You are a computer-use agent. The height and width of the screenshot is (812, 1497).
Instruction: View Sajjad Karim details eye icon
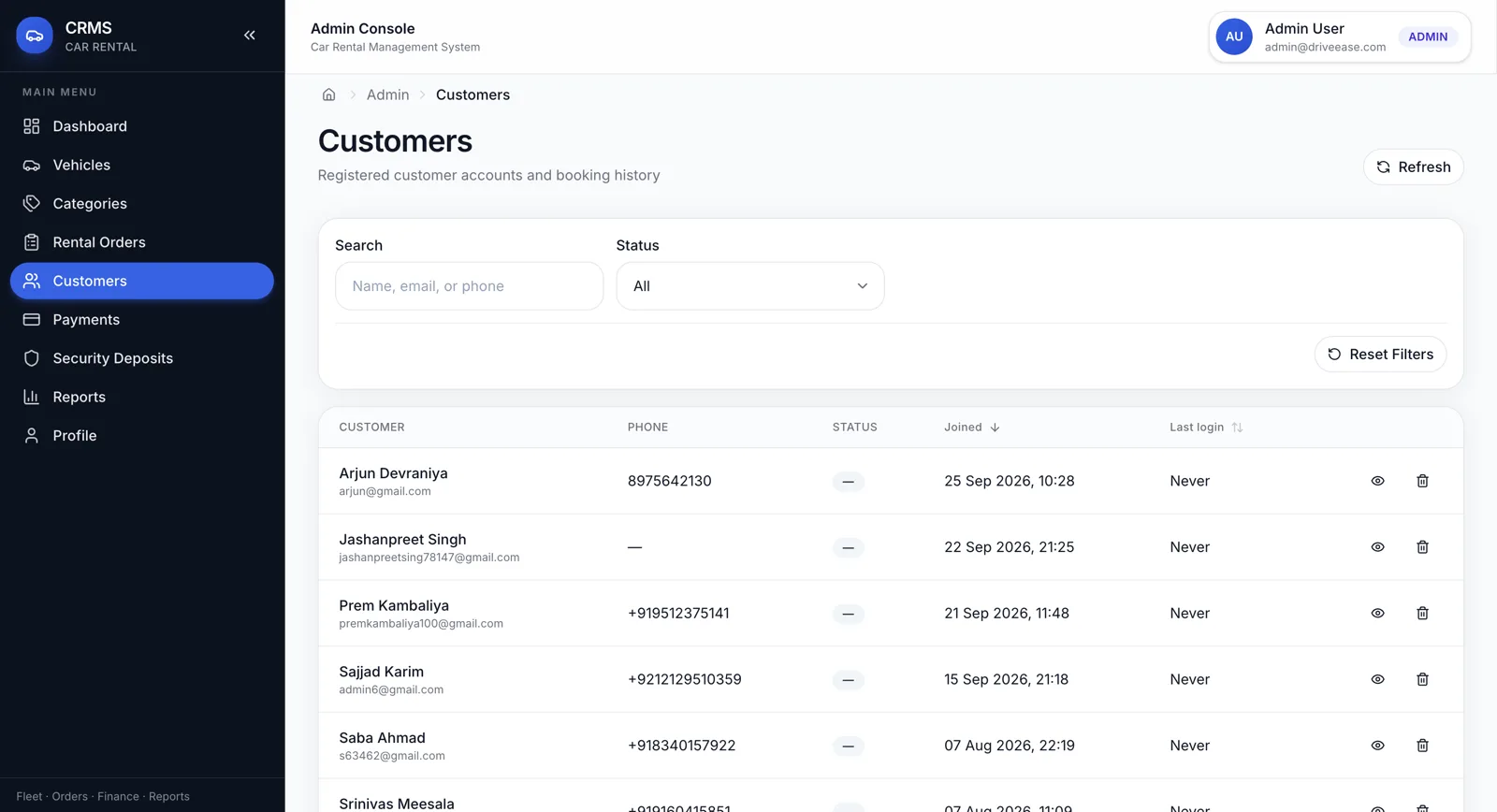click(x=1377, y=679)
